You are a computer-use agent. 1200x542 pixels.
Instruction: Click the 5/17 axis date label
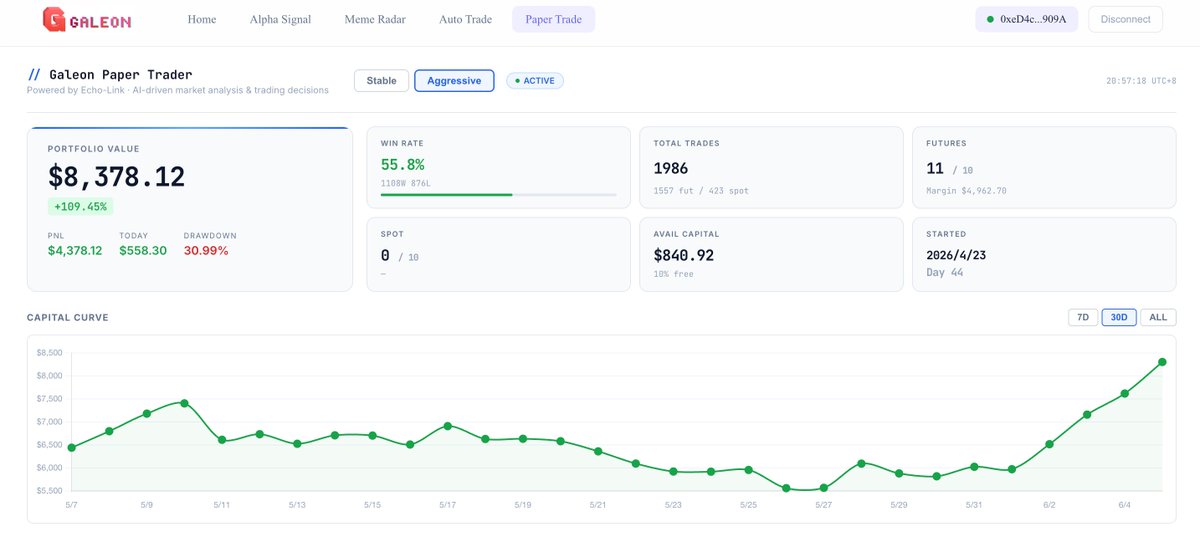447,505
